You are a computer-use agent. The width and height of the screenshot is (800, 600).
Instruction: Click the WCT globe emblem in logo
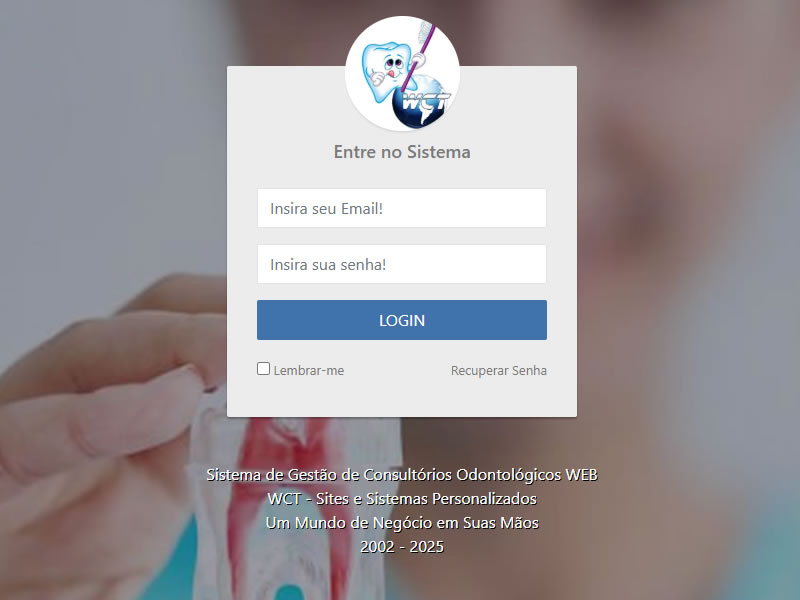click(x=421, y=102)
